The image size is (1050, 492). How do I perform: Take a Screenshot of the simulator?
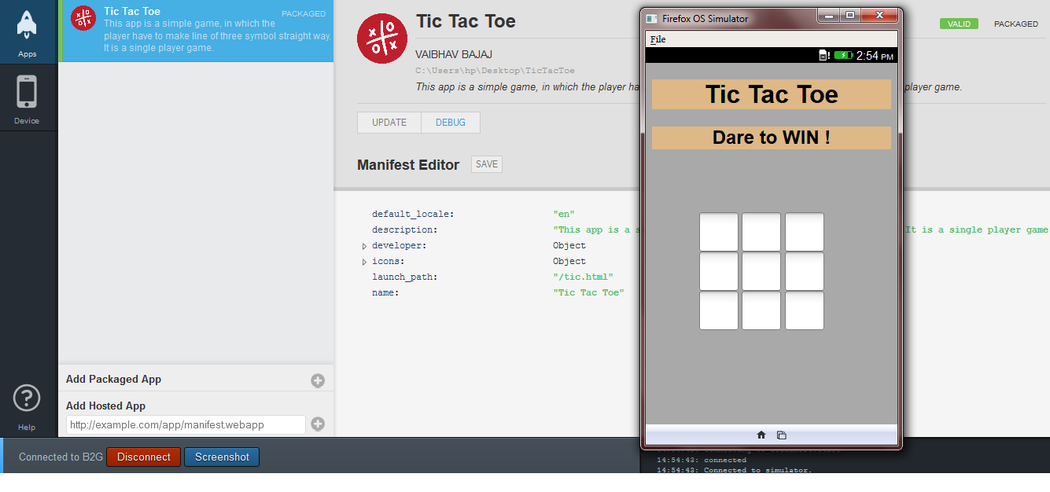pos(222,457)
